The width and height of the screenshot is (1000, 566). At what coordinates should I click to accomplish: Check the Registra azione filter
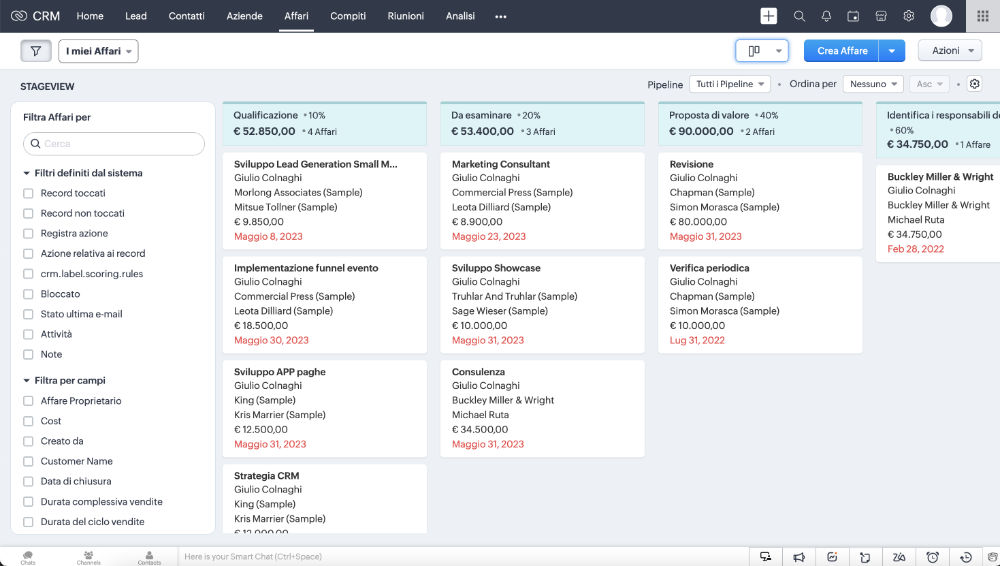(28, 234)
